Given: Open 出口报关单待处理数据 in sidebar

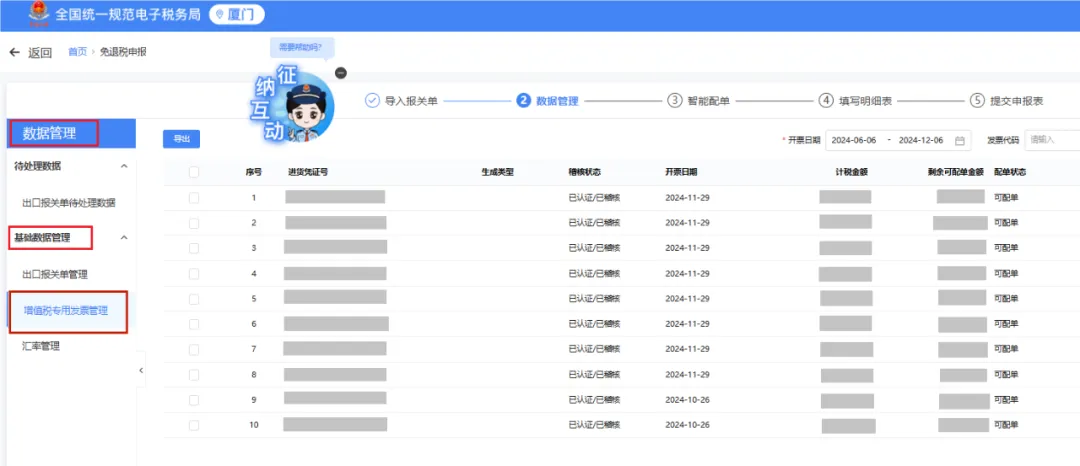Looking at the screenshot, I should click(68, 203).
